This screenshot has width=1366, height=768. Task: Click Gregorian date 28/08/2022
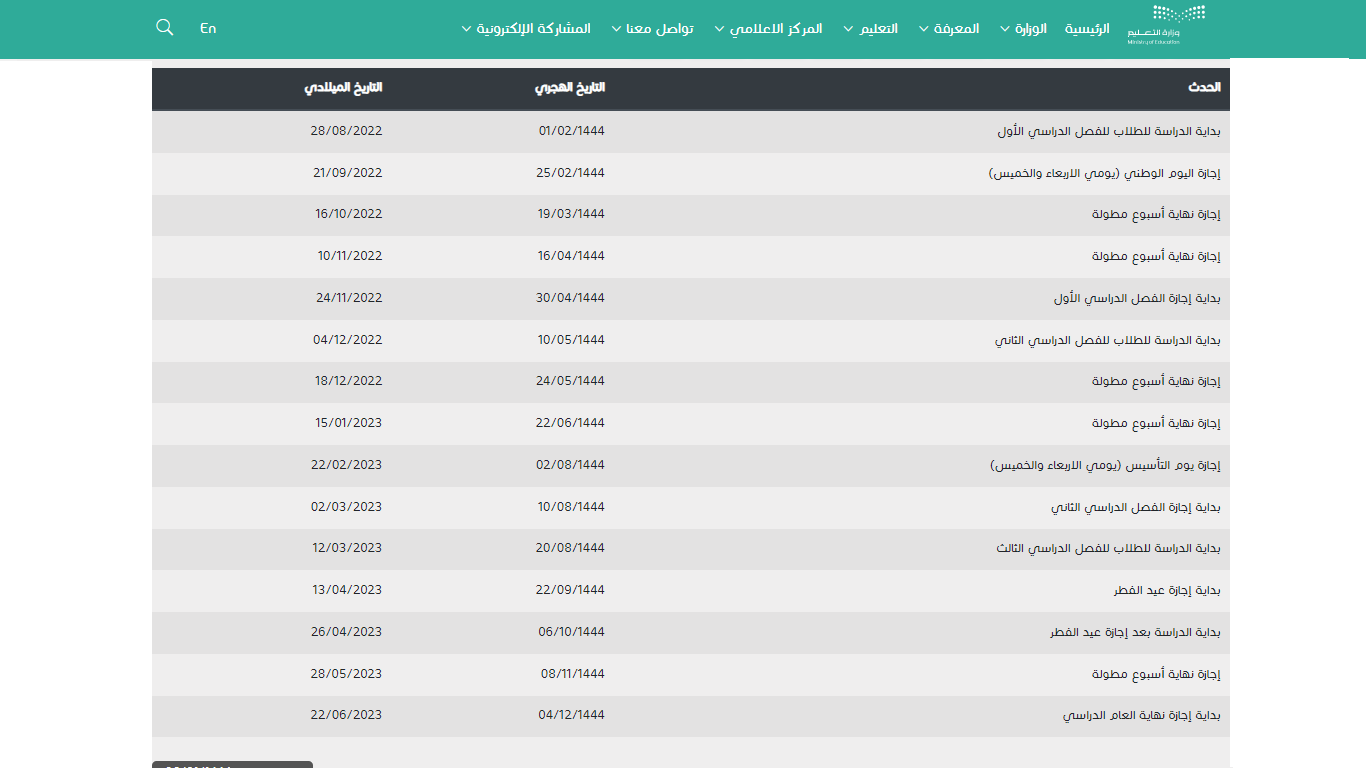click(346, 131)
